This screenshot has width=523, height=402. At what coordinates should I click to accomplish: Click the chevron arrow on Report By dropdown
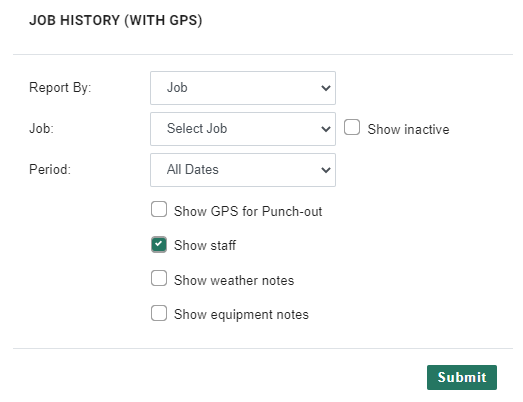tap(326, 88)
